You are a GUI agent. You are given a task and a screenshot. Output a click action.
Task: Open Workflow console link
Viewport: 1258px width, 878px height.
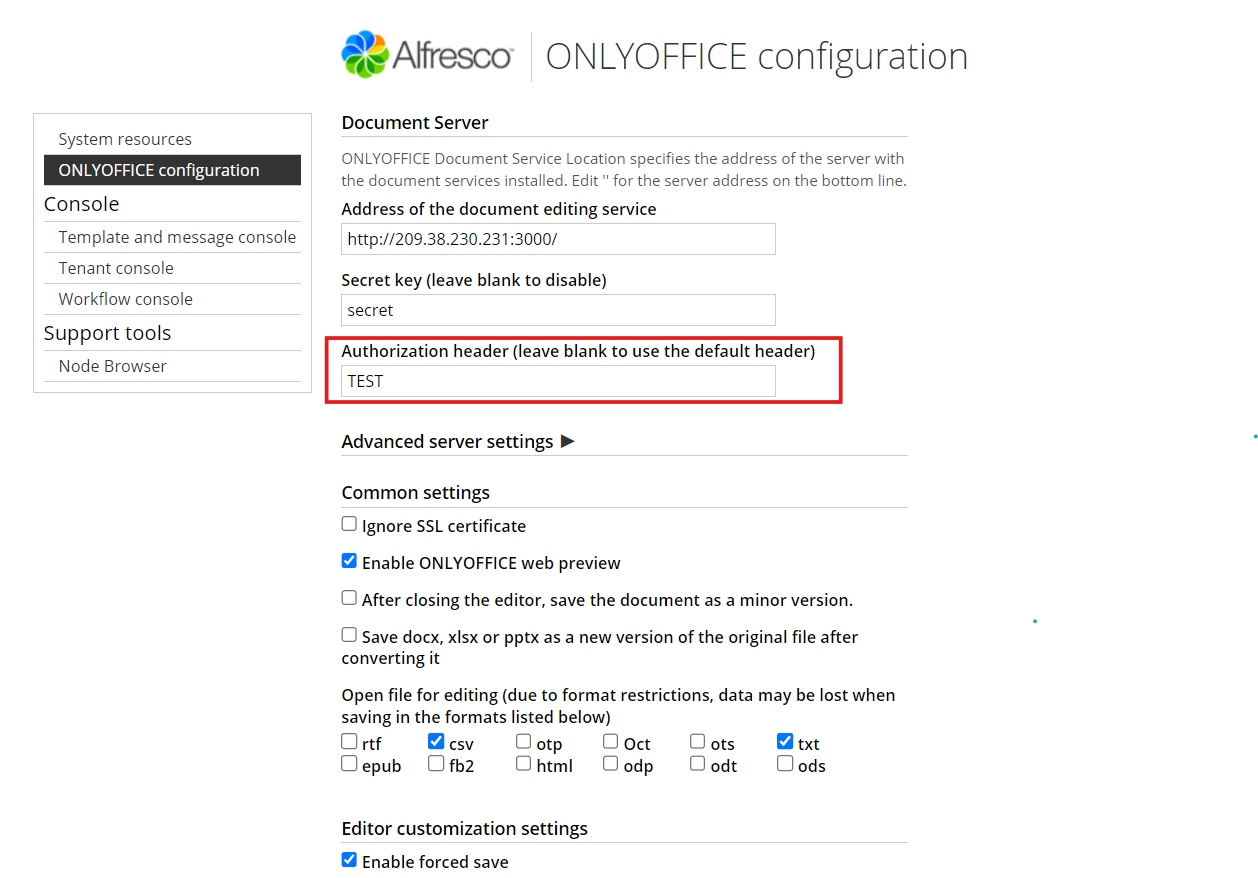pyautogui.click(x=126, y=299)
